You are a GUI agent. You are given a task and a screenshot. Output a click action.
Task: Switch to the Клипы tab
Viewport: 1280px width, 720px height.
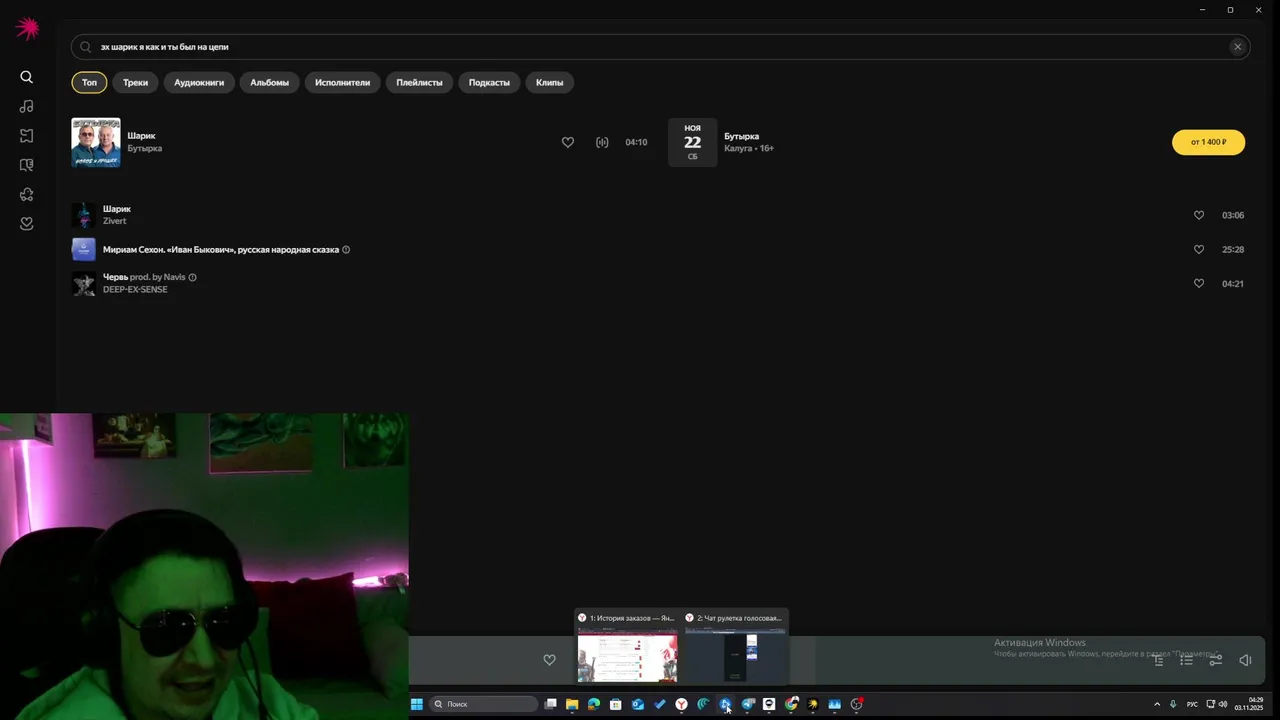click(549, 83)
